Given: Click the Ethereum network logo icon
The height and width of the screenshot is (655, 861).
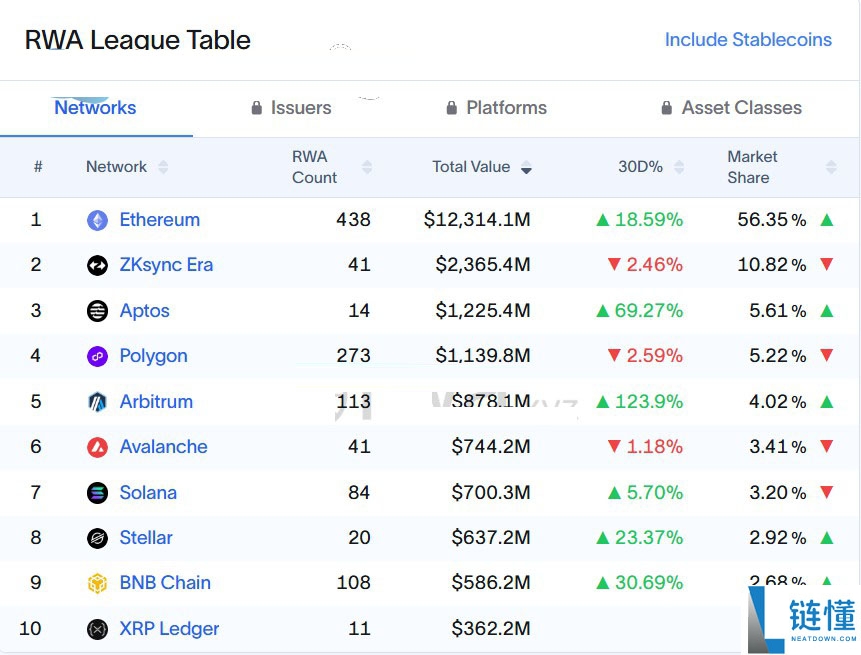Looking at the screenshot, I should [x=97, y=220].
